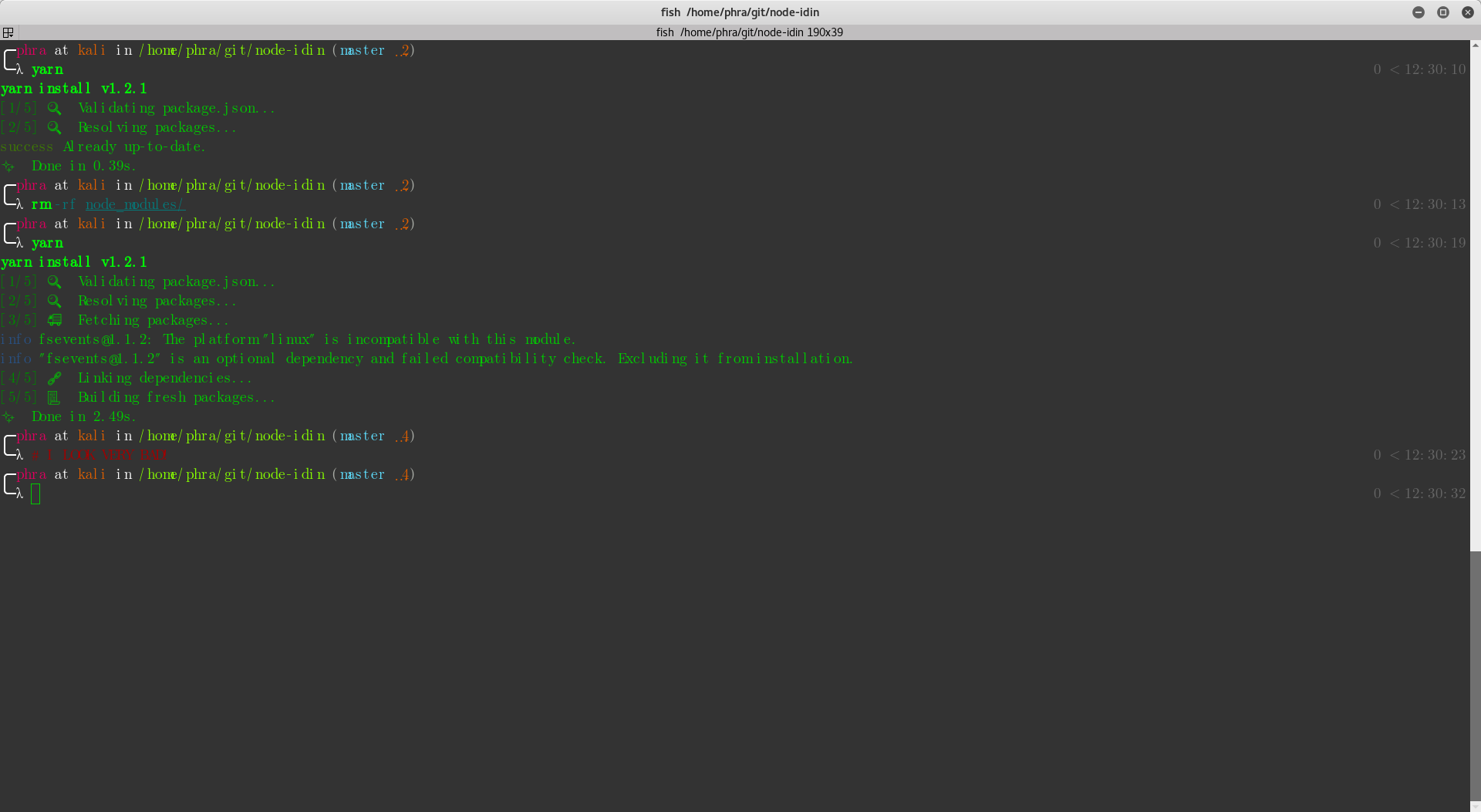Screen dimensions: 1481x812
Task: Click the sparkle icon beside Done in 2.49s
Action: (x=8, y=416)
